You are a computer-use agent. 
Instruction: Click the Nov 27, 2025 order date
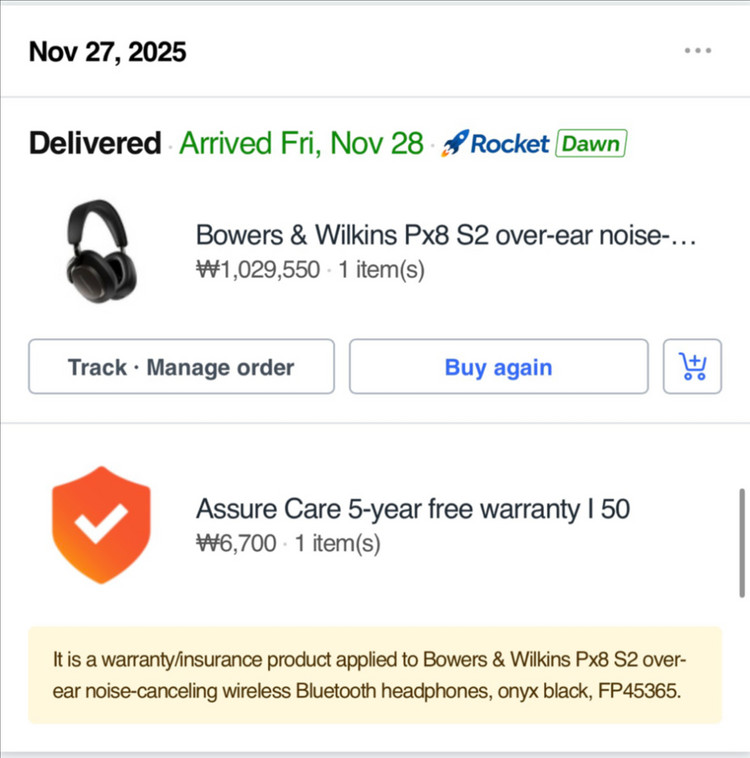(x=107, y=52)
